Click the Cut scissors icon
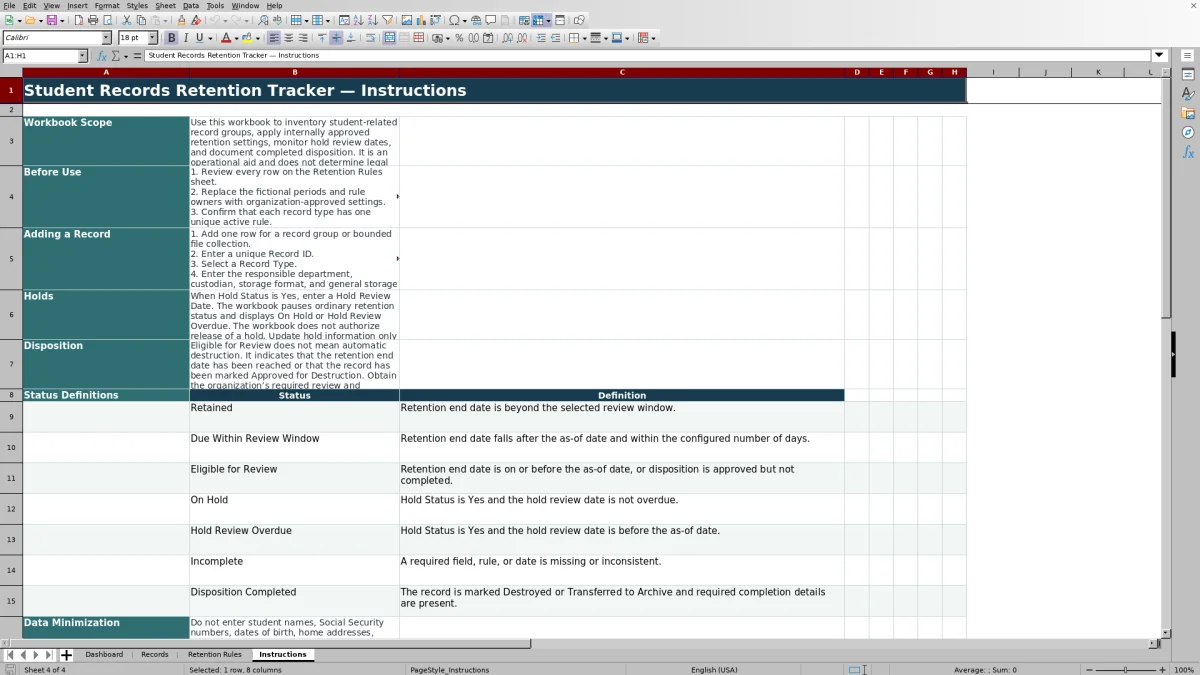 127,20
